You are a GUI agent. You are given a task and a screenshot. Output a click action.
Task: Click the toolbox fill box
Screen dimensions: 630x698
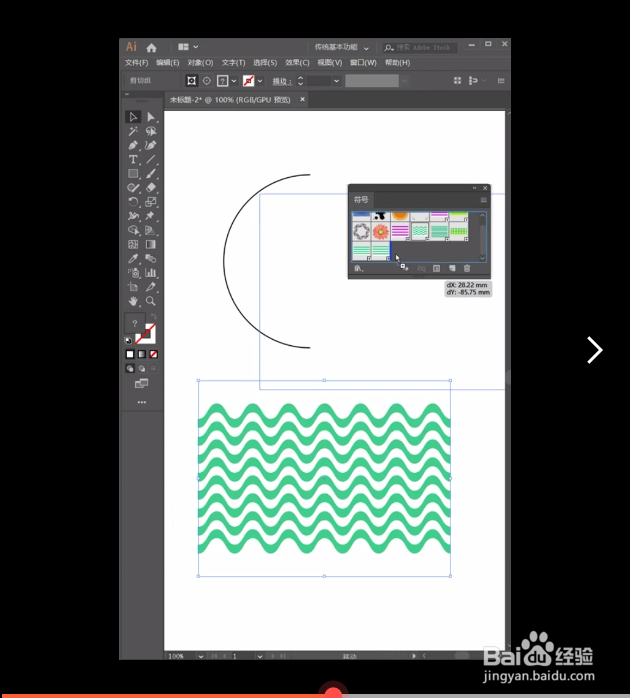pyautogui.click(x=134, y=324)
